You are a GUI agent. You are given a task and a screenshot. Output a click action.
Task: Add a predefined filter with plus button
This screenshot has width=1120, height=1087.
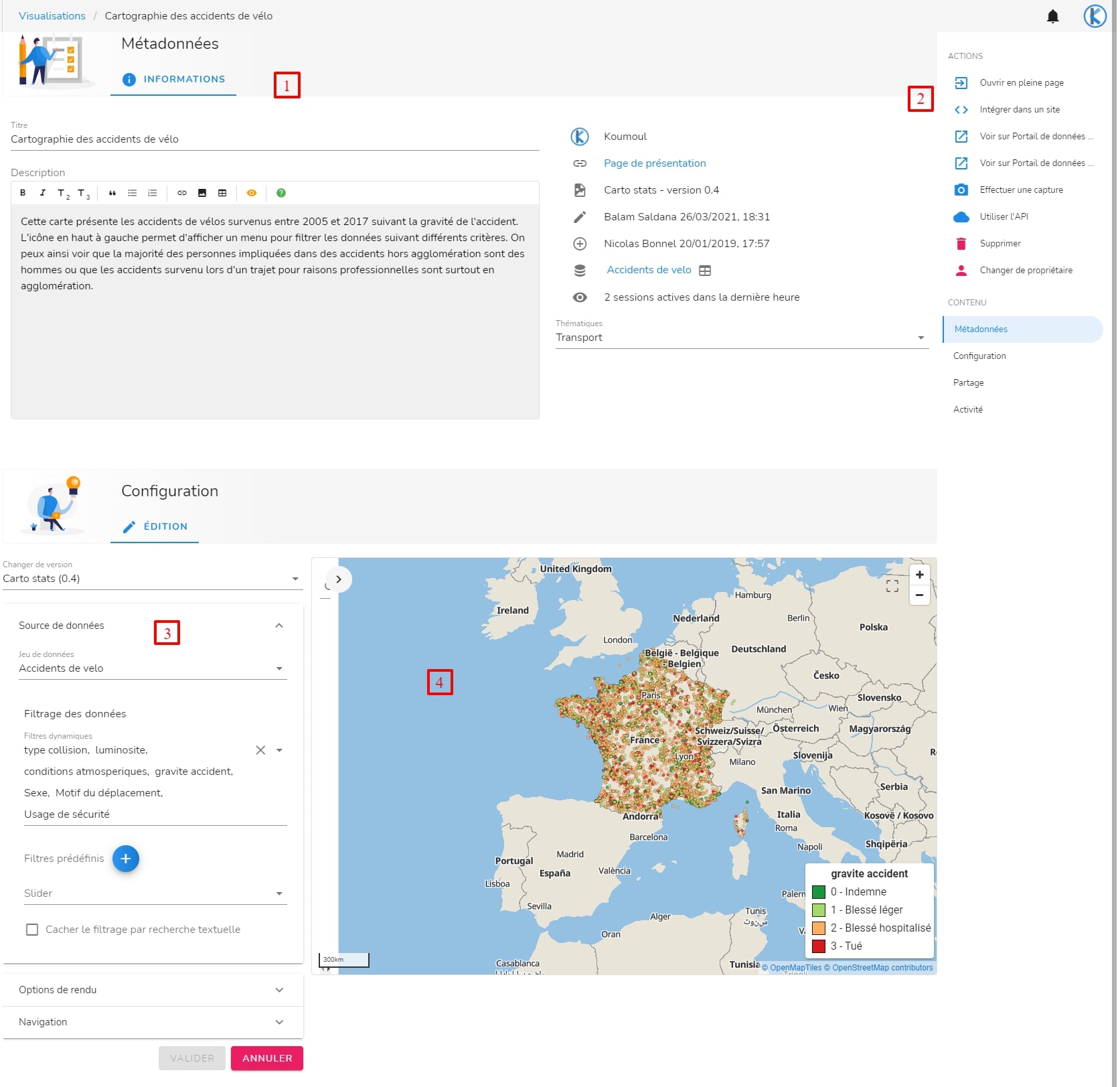pyautogui.click(x=126, y=859)
